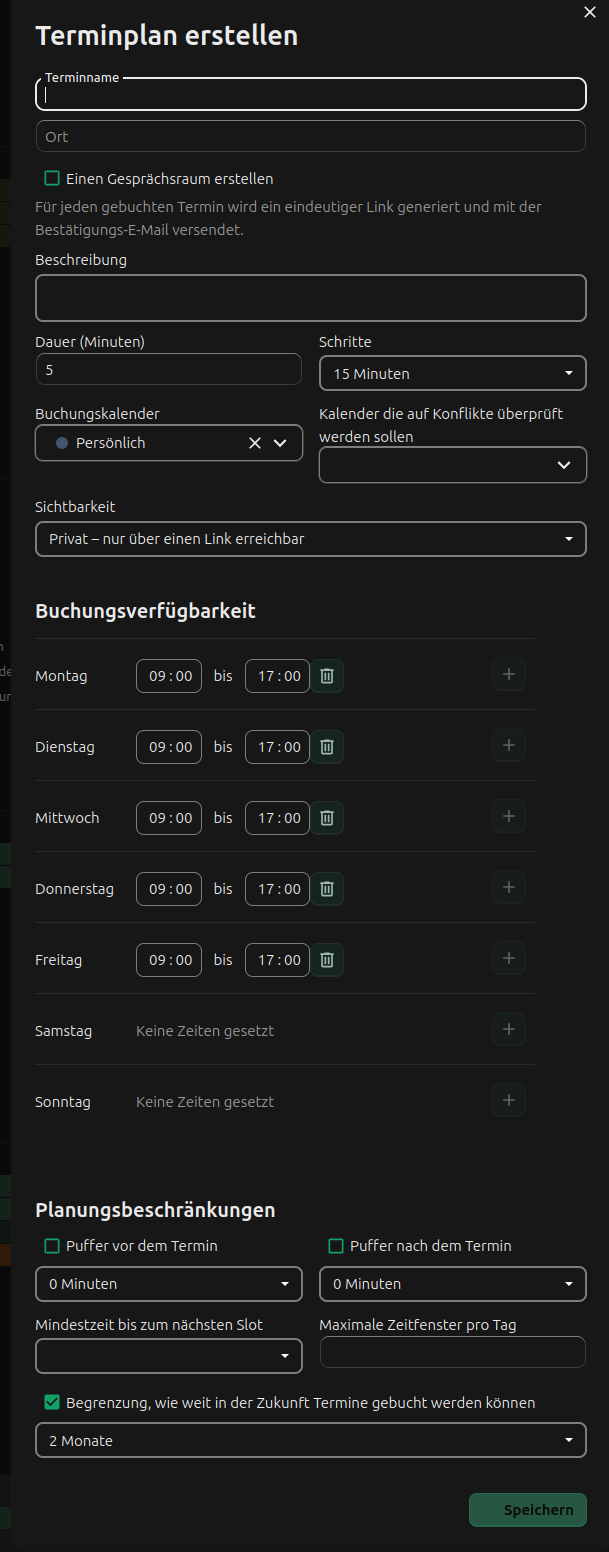609x1552 pixels.
Task: Add another Donnerstag time slot
Action: point(509,887)
